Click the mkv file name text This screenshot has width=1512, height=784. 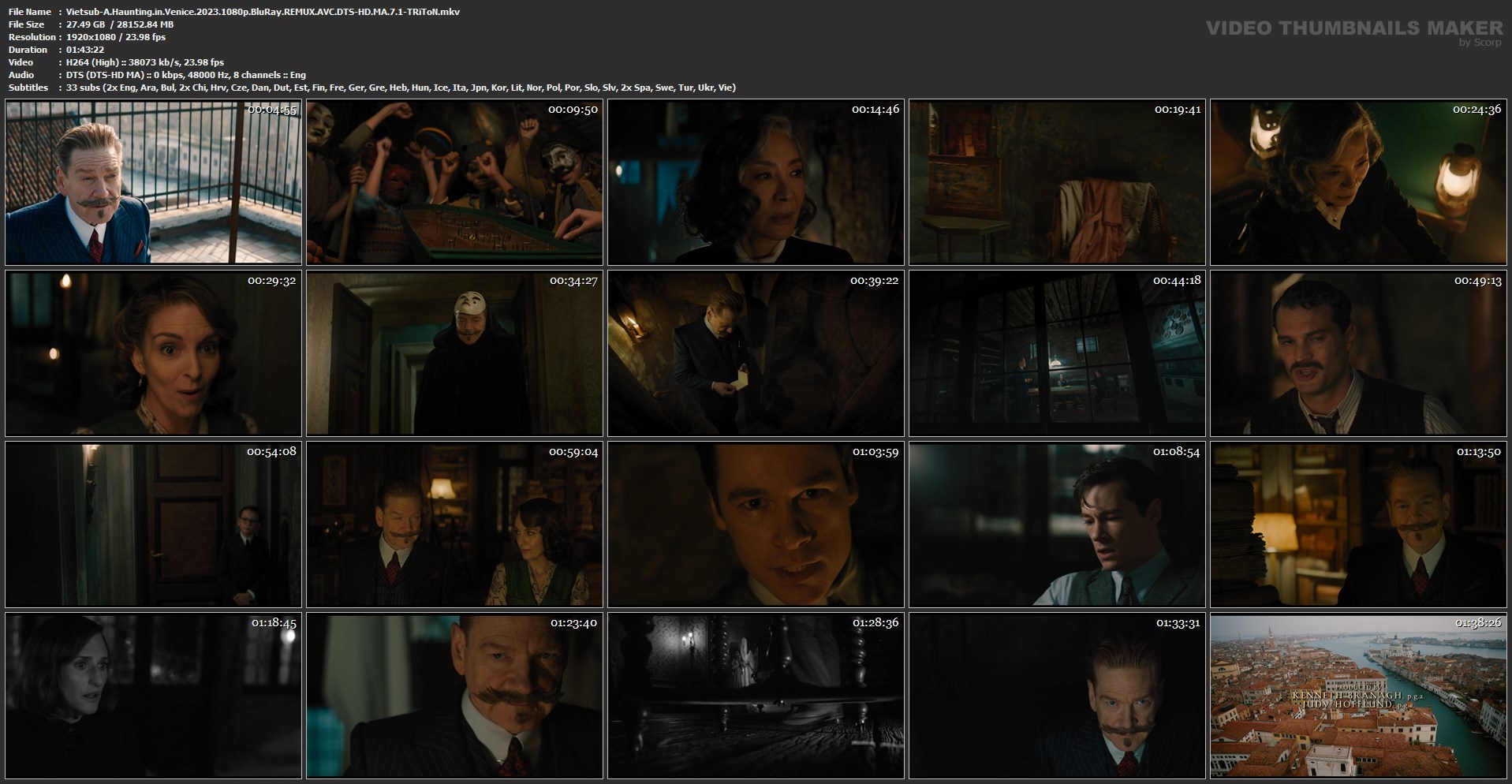(263, 12)
